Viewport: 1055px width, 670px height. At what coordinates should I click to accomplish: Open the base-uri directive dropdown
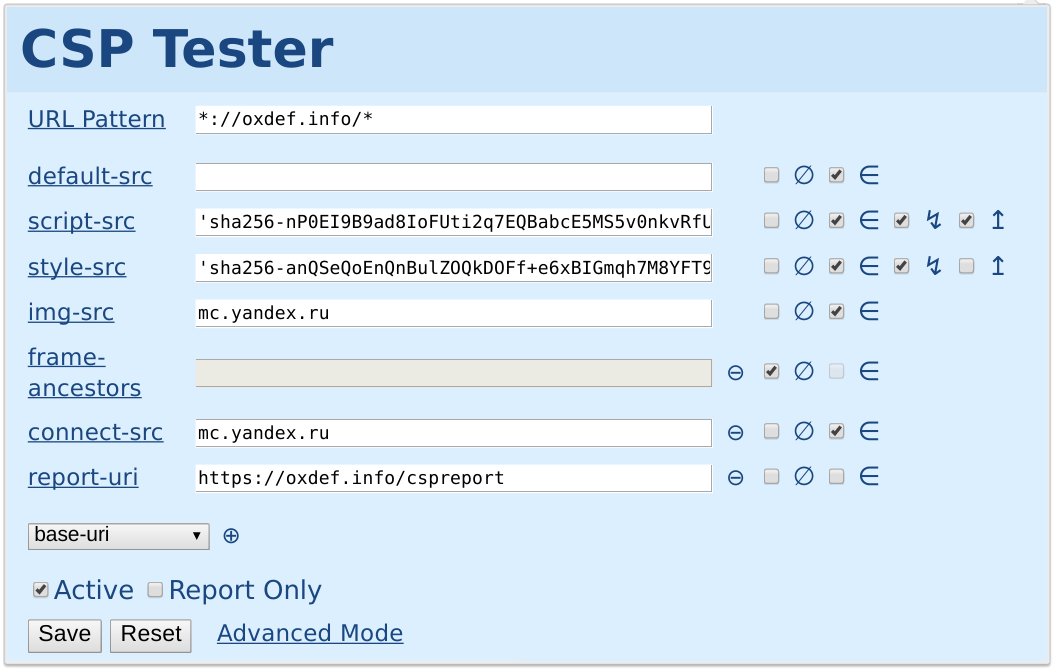[118, 536]
